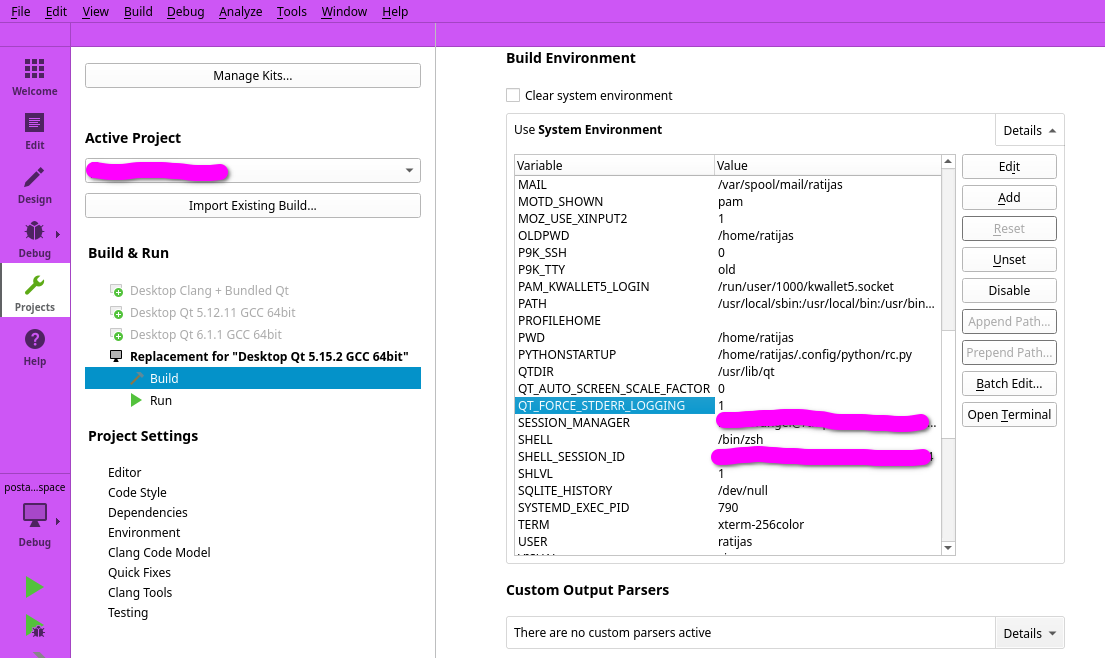The height and width of the screenshot is (658, 1105).
Task: Collapse Build Environment Details expander
Action: 1029,130
